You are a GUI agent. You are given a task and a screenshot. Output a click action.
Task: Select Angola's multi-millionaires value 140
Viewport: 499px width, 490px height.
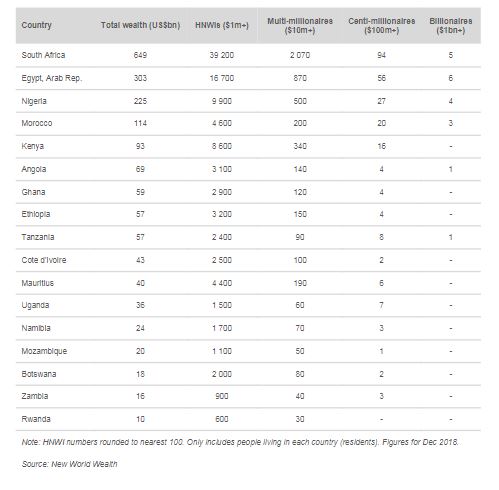(x=300, y=169)
